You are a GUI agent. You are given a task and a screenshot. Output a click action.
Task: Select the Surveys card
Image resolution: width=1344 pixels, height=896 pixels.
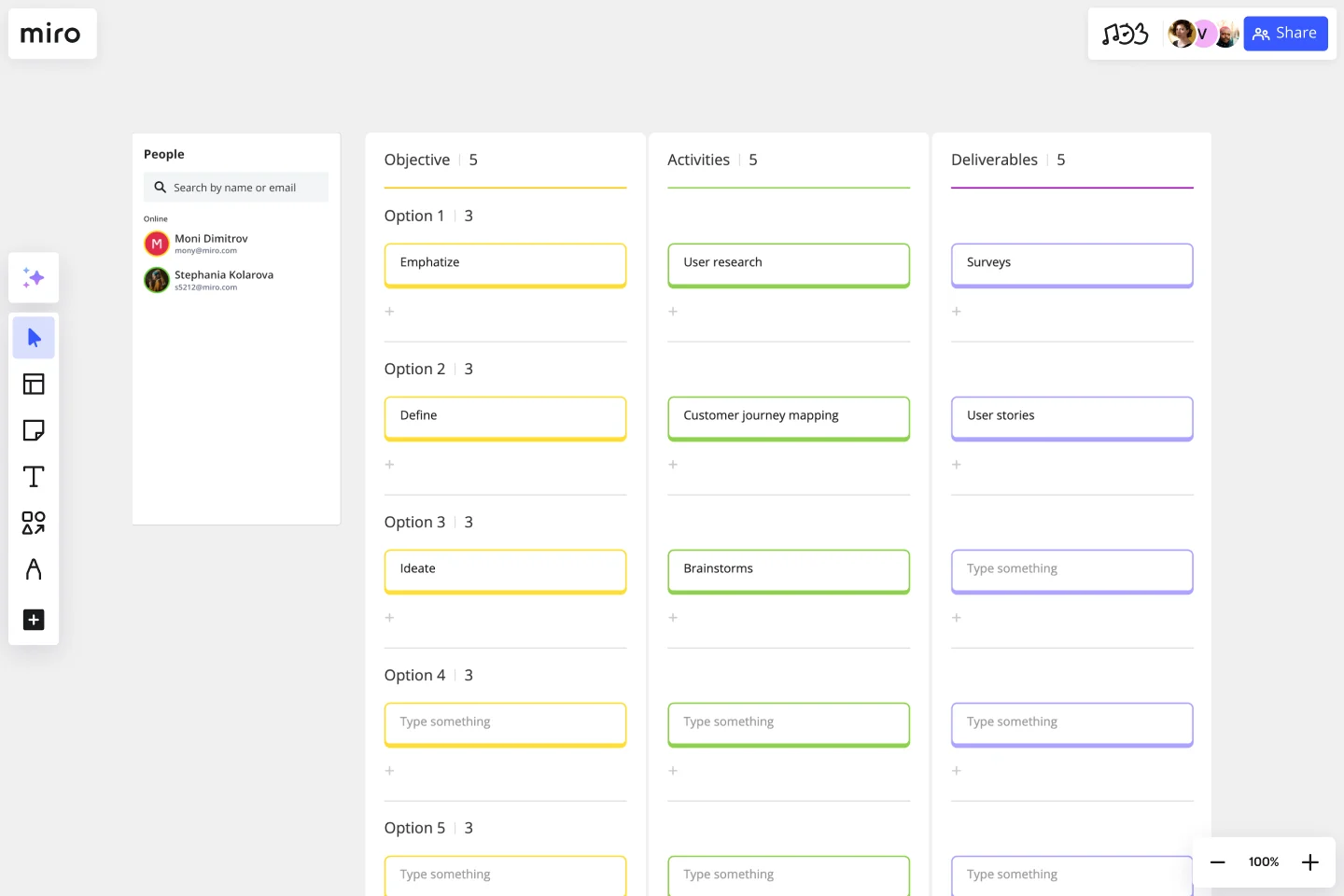[1072, 266]
